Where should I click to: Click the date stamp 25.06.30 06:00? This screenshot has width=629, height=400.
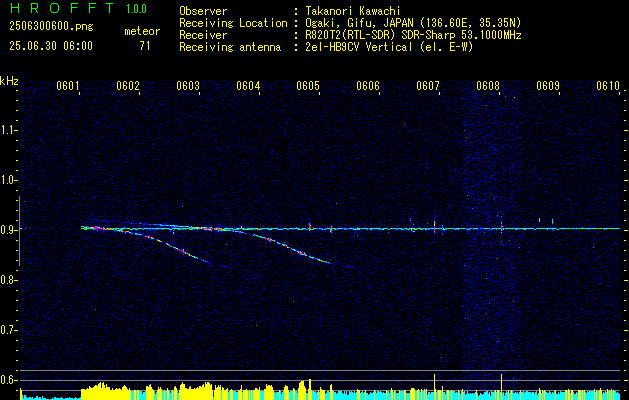(51, 46)
